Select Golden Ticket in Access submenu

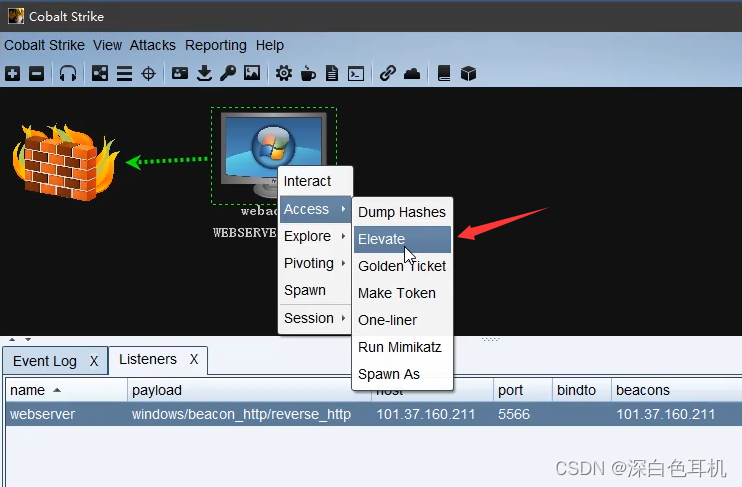[402, 266]
